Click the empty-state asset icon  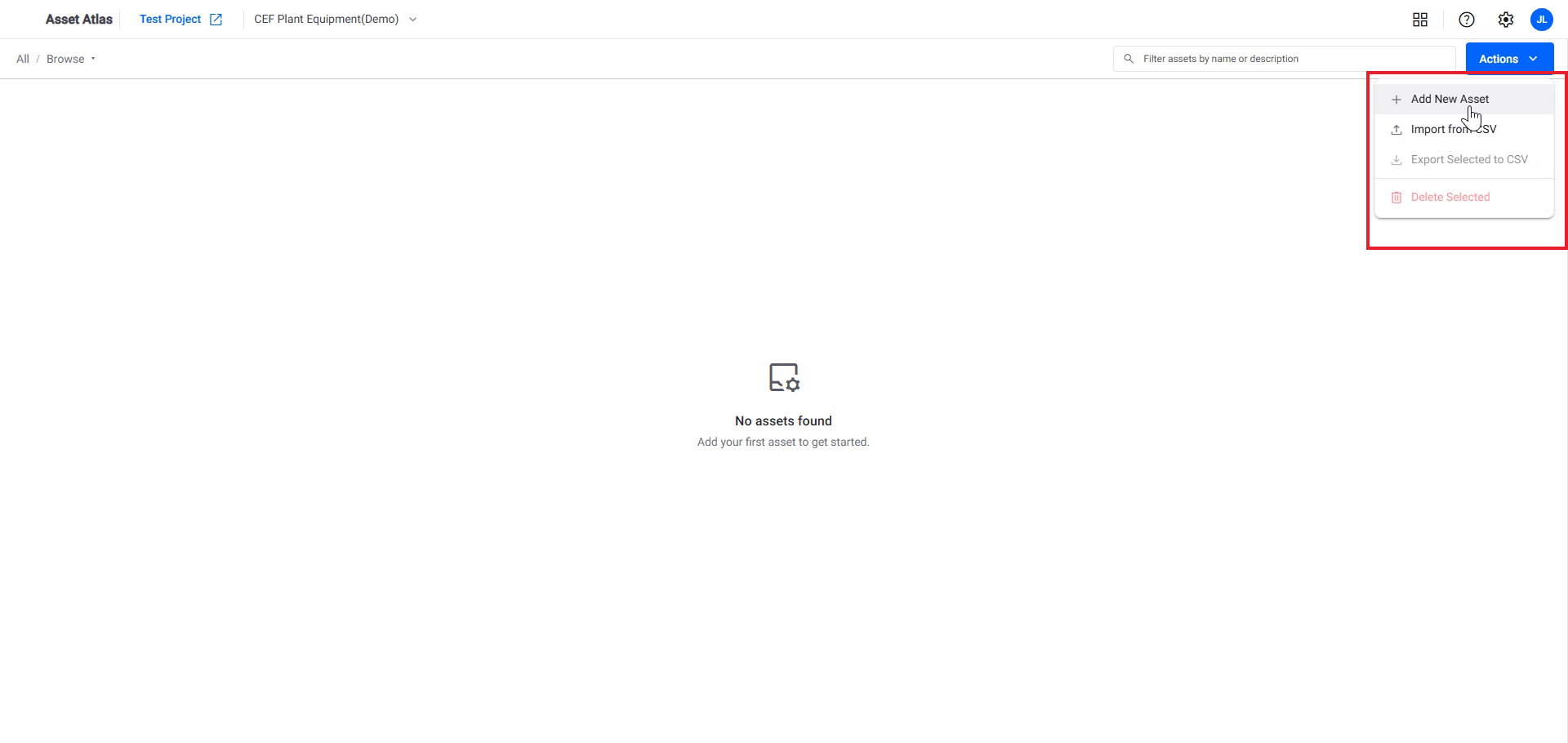click(784, 377)
